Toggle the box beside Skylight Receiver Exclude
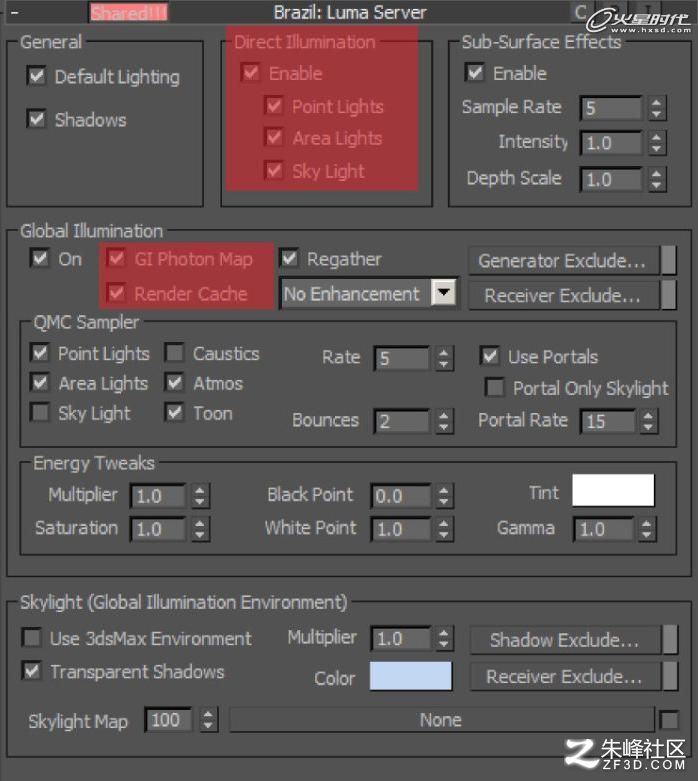The width and height of the screenshot is (698, 781). 670,676
